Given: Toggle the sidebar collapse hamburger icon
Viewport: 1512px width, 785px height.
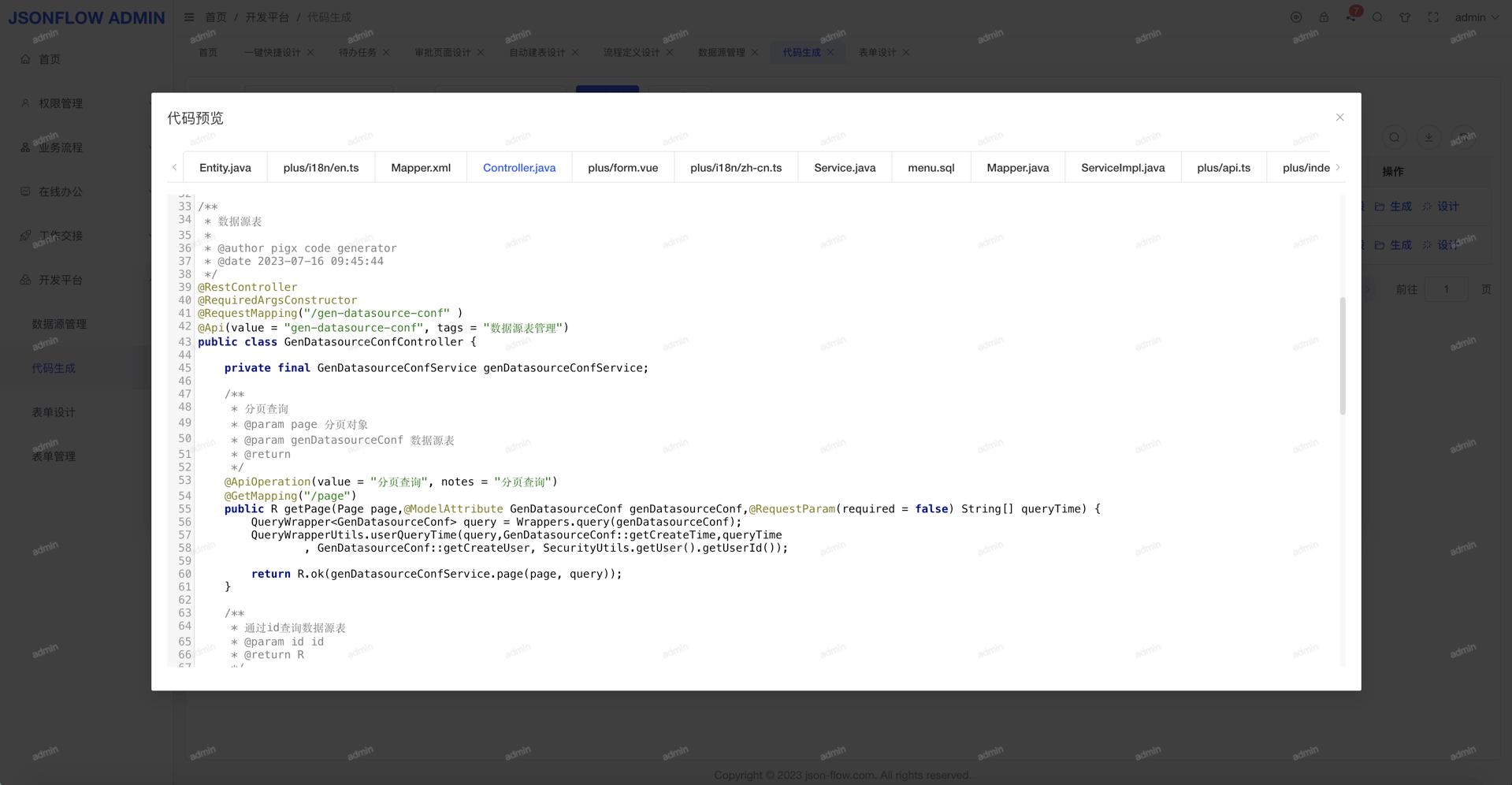Looking at the screenshot, I should (x=189, y=17).
